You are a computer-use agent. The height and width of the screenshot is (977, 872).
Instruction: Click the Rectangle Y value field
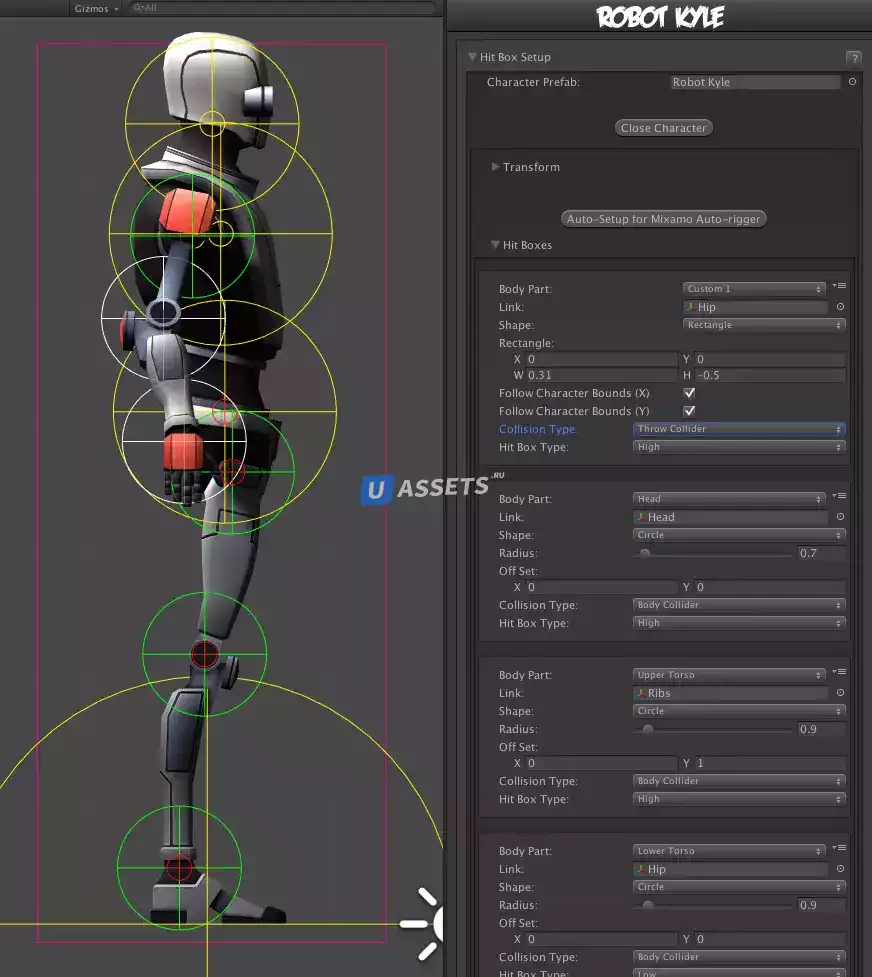770,359
